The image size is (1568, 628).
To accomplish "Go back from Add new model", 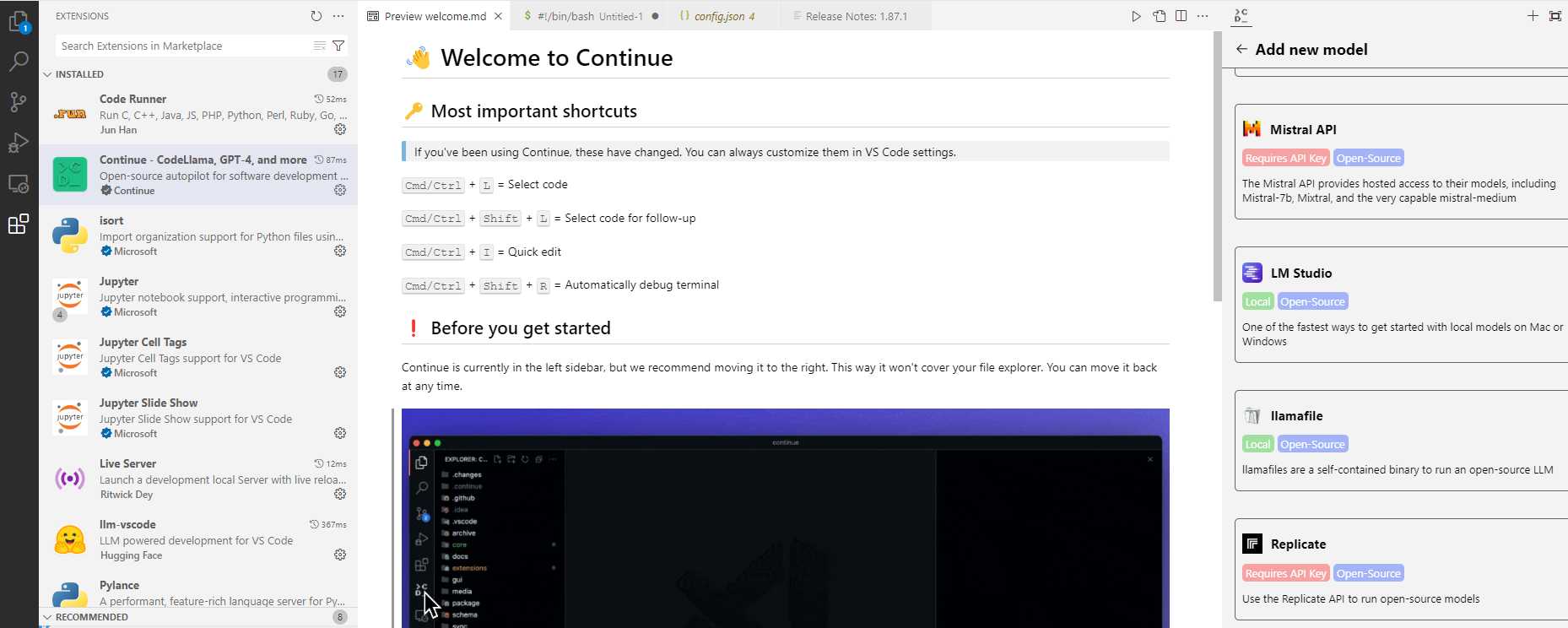I will (1241, 49).
